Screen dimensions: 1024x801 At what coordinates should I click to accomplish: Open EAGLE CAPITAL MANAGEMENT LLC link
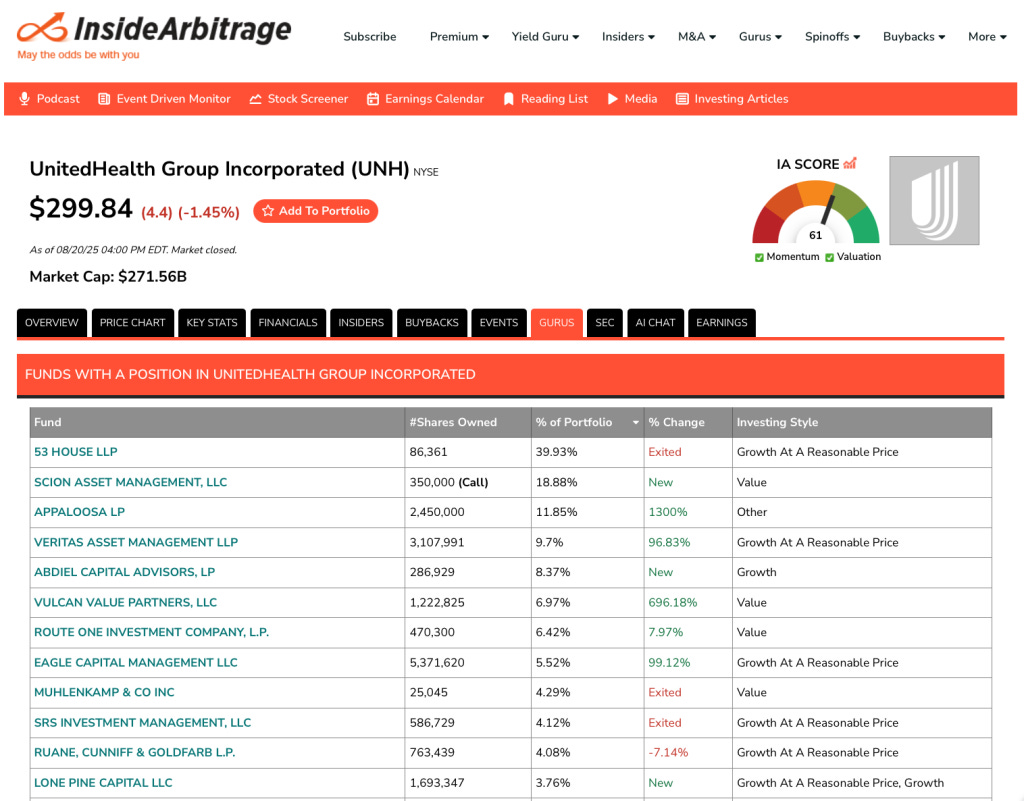(x=136, y=663)
